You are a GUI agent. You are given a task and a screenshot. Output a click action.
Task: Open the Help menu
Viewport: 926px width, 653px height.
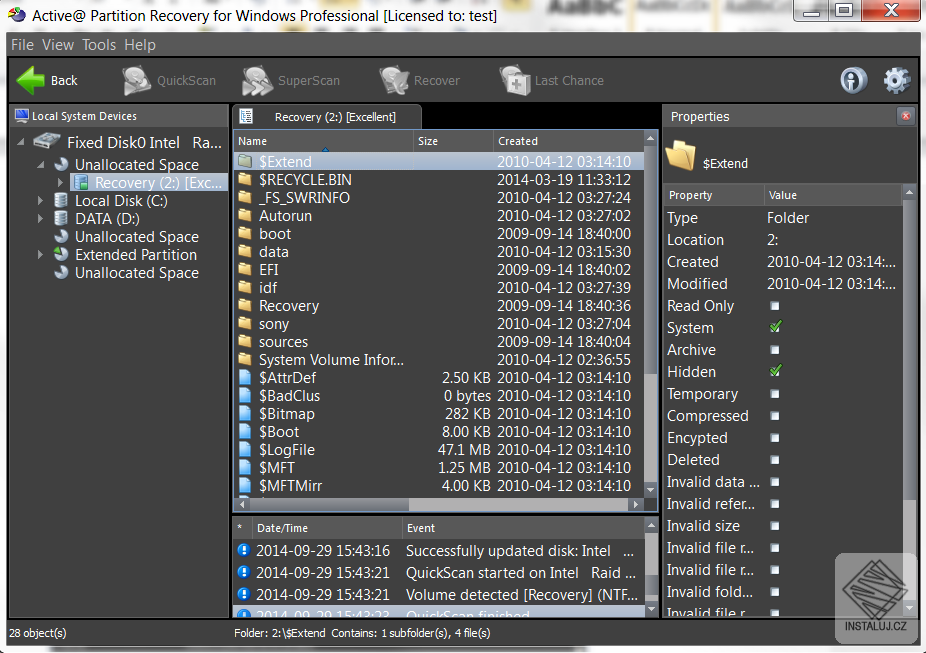point(140,45)
